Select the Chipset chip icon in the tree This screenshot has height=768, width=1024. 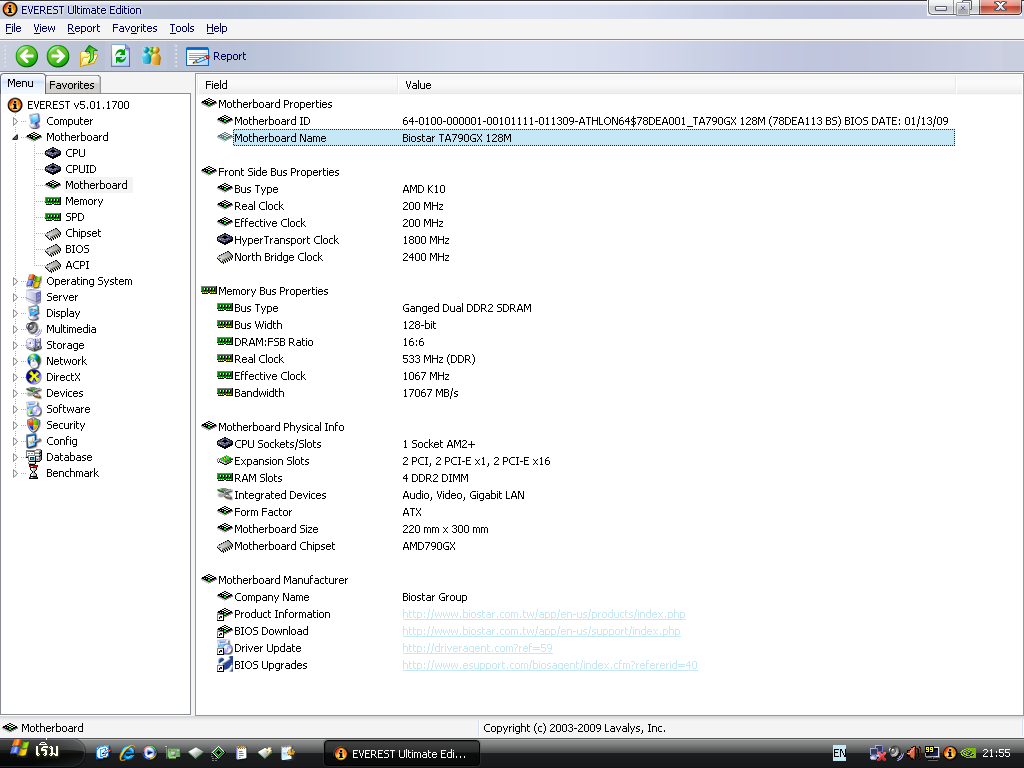coord(53,233)
